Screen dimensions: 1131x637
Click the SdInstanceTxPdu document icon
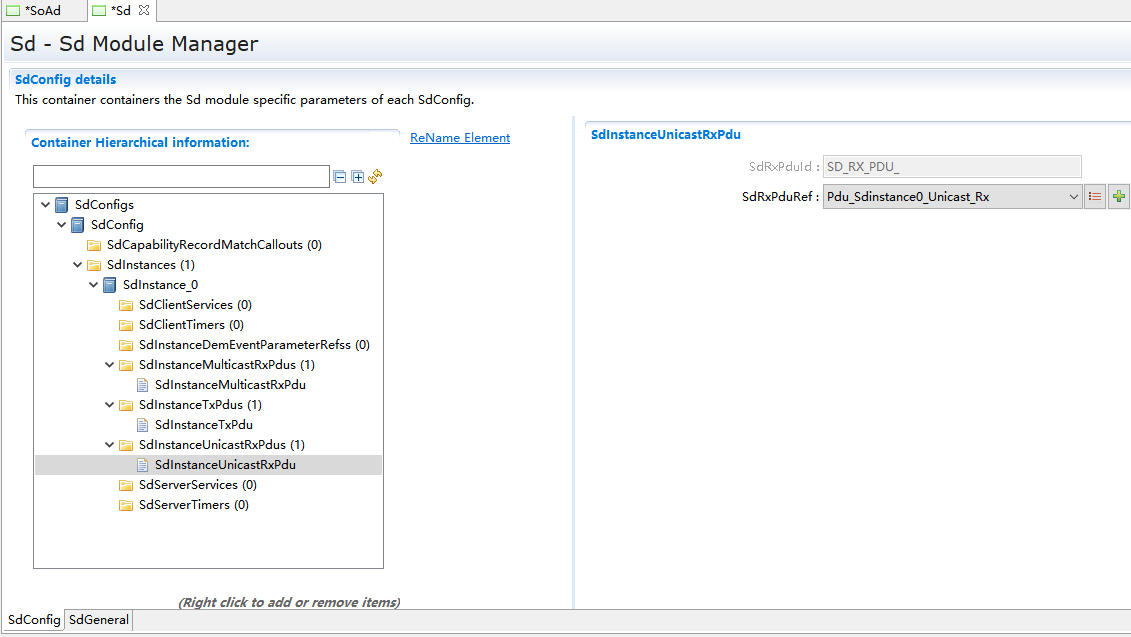142,425
